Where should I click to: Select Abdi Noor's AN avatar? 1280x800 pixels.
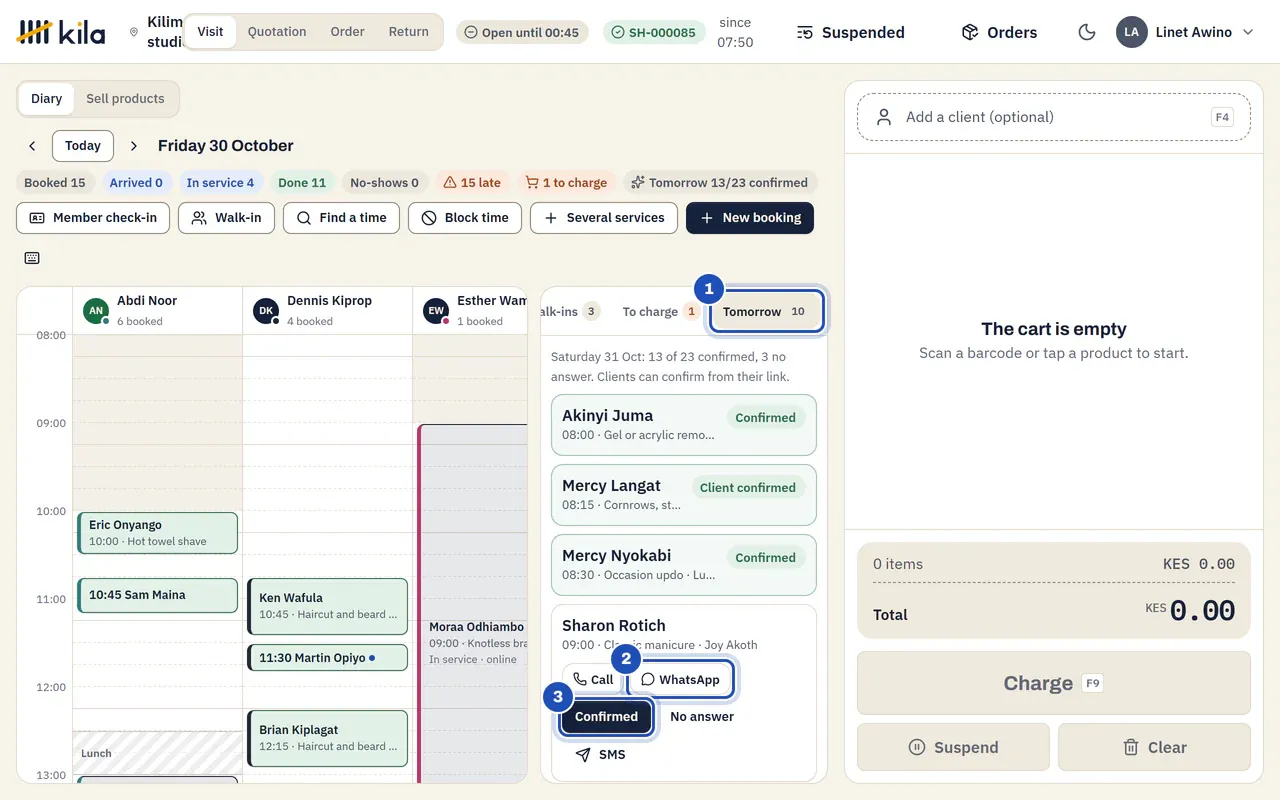pos(96,310)
